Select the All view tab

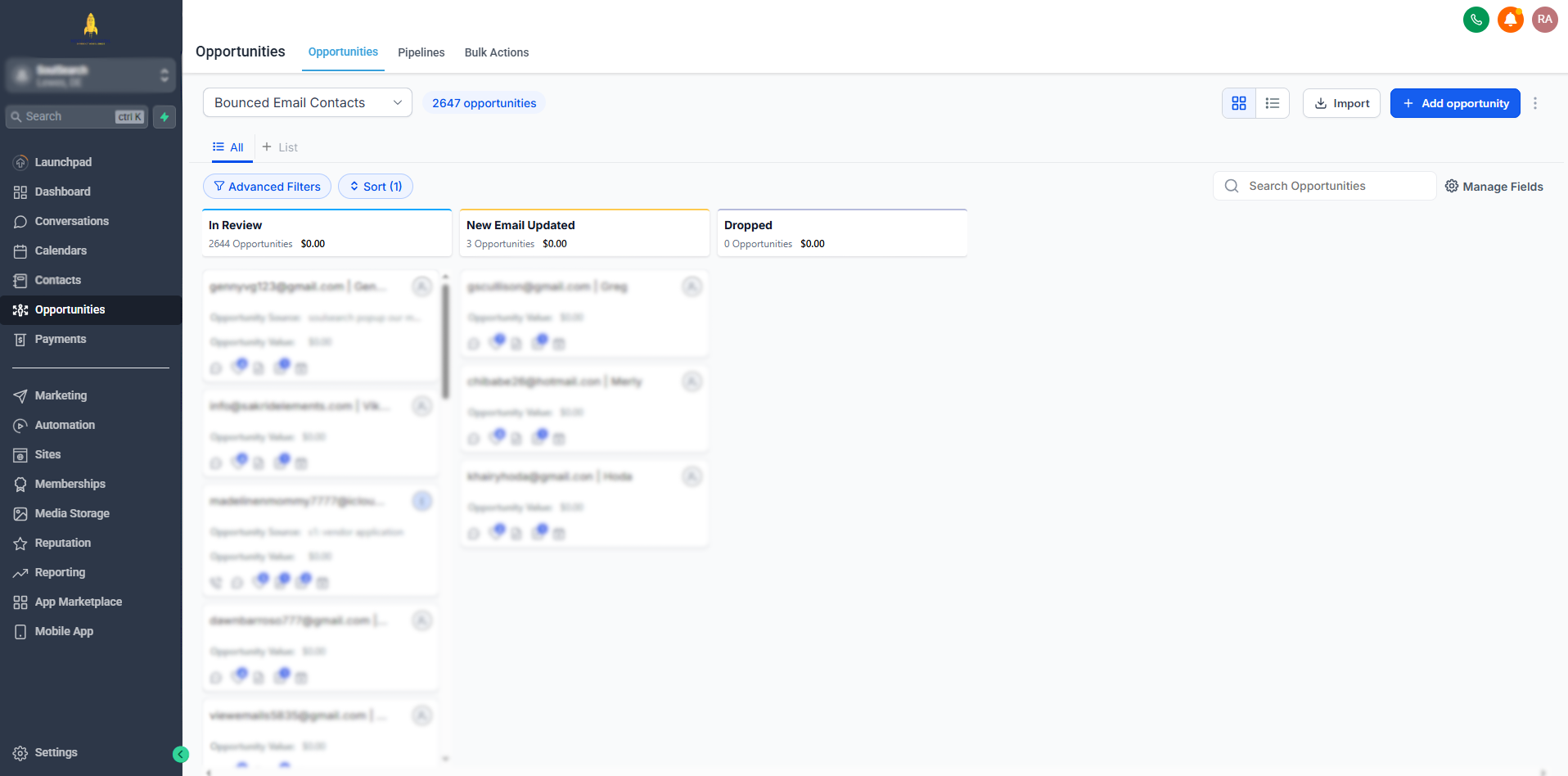point(228,147)
